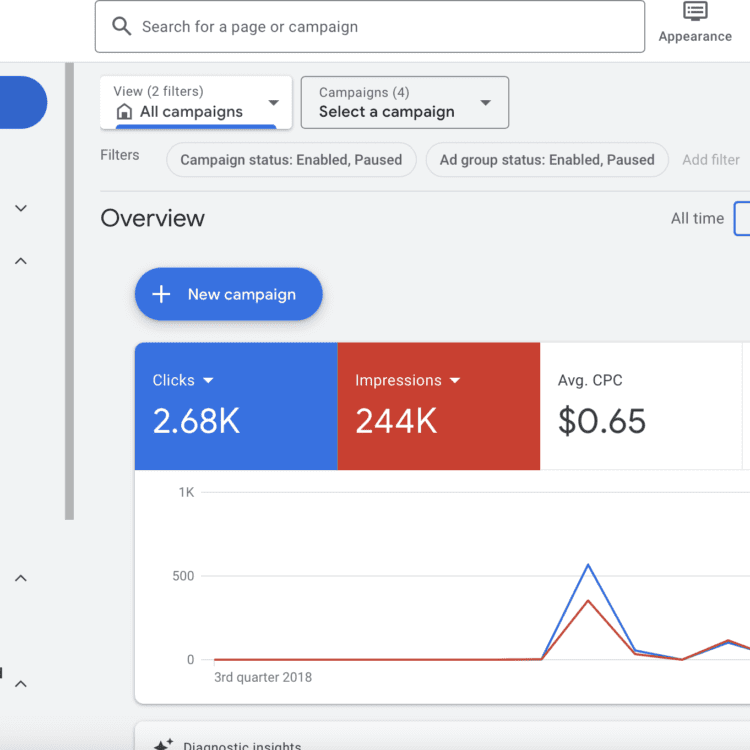Open the Appearance settings icon
750x750 pixels.
695,11
